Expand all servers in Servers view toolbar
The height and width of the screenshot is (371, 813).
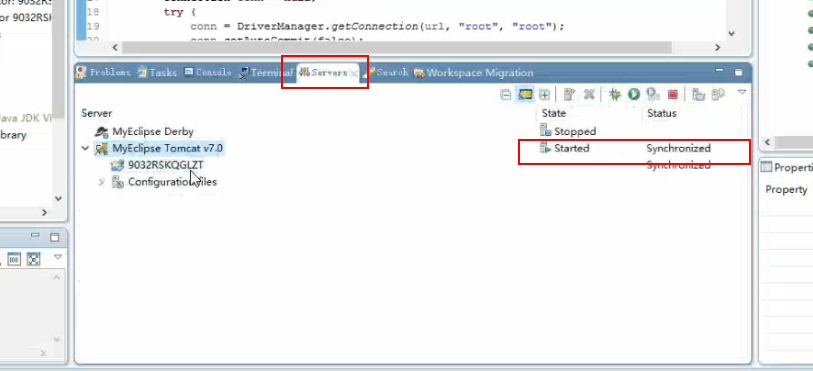(x=544, y=94)
